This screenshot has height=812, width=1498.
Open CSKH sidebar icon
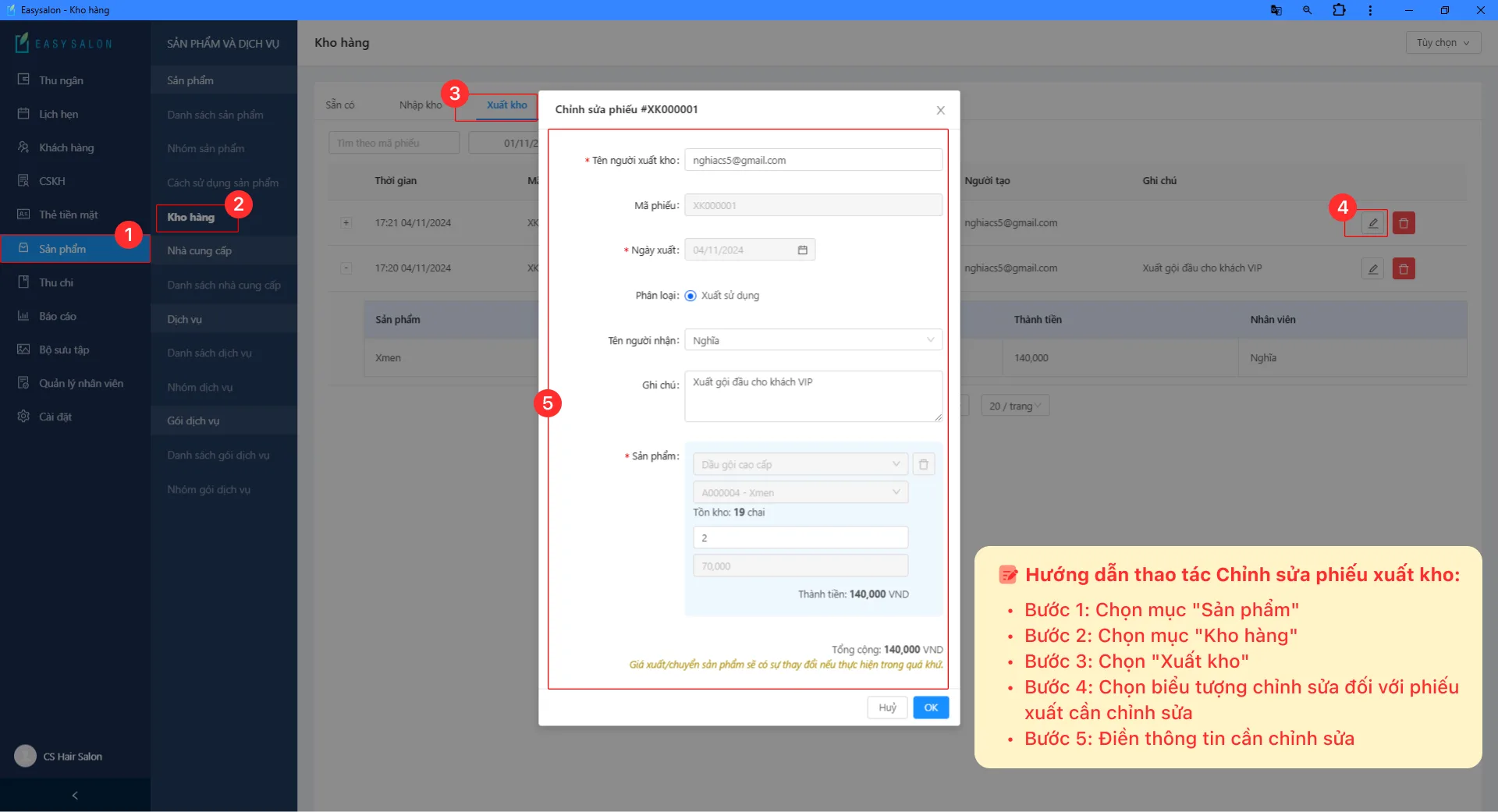point(23,181)
